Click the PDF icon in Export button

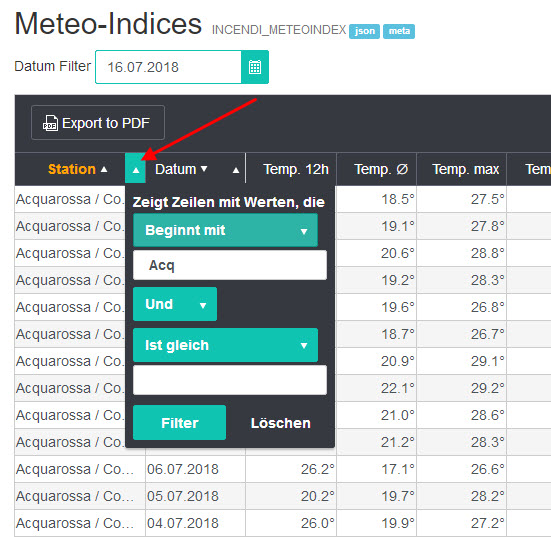[50, 123]
